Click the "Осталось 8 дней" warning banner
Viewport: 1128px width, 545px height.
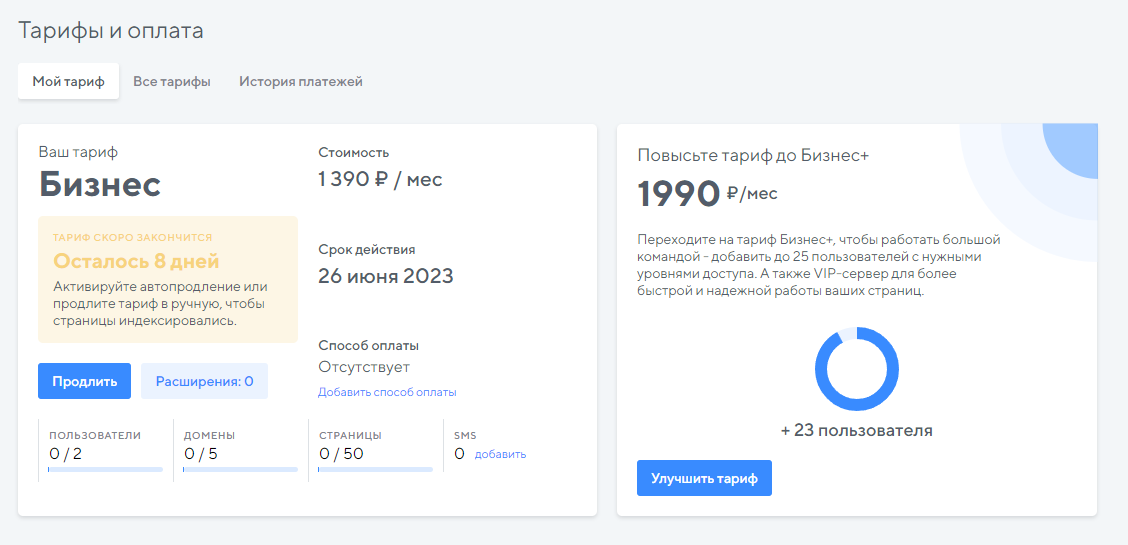[x=167, y=279]
